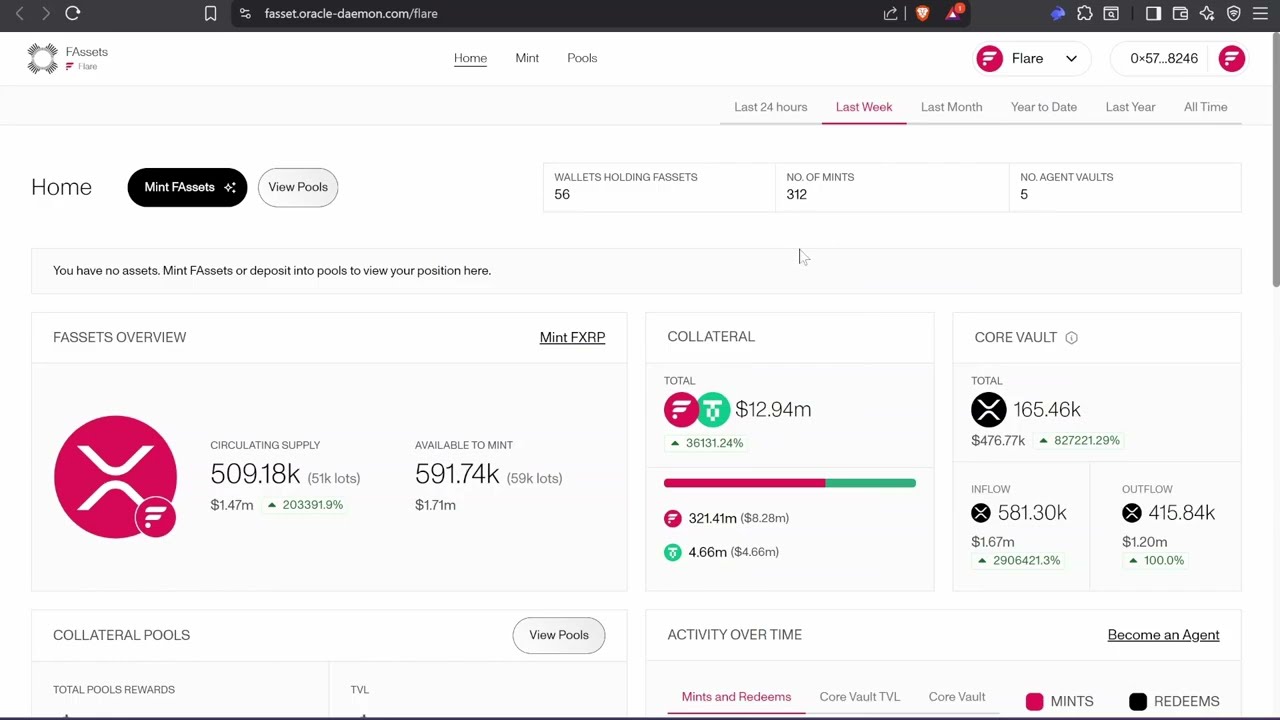Viewport: 1280px width, 720px height.
Task: Click the Core Vault total 165.46k
Action: (1047, 409)
